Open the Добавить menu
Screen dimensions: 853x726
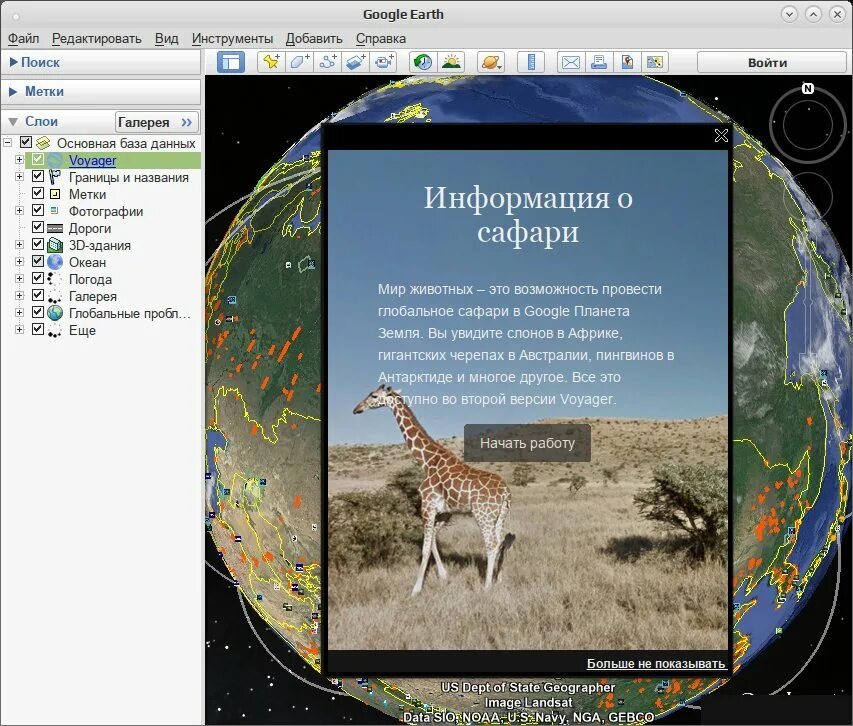(x=314, y=39)
